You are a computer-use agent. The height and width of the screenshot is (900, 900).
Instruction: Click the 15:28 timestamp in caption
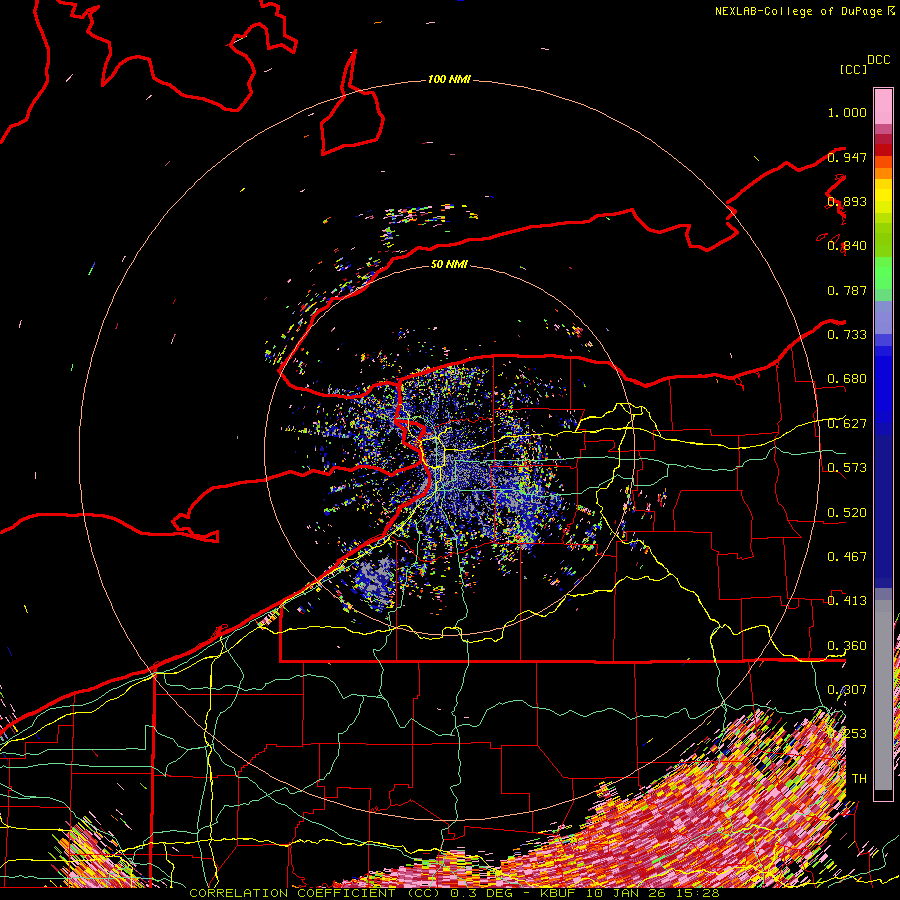pyautogui.click(x=699, y=893)
